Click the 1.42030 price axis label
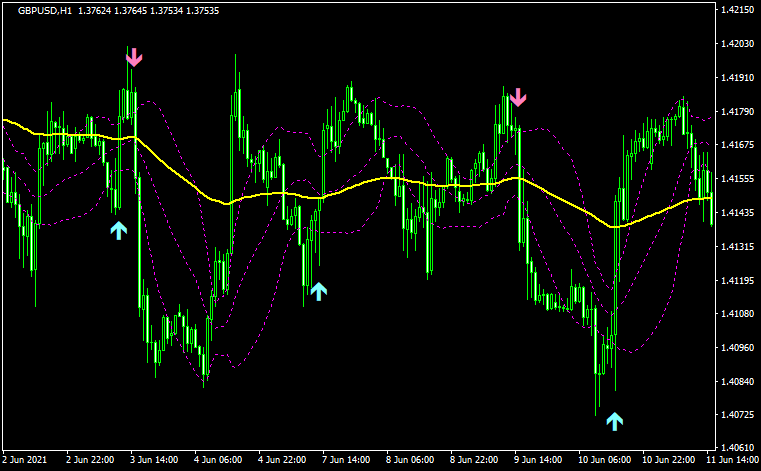The height and width of the screenshot is (471, 761). (x=737, y=44)
